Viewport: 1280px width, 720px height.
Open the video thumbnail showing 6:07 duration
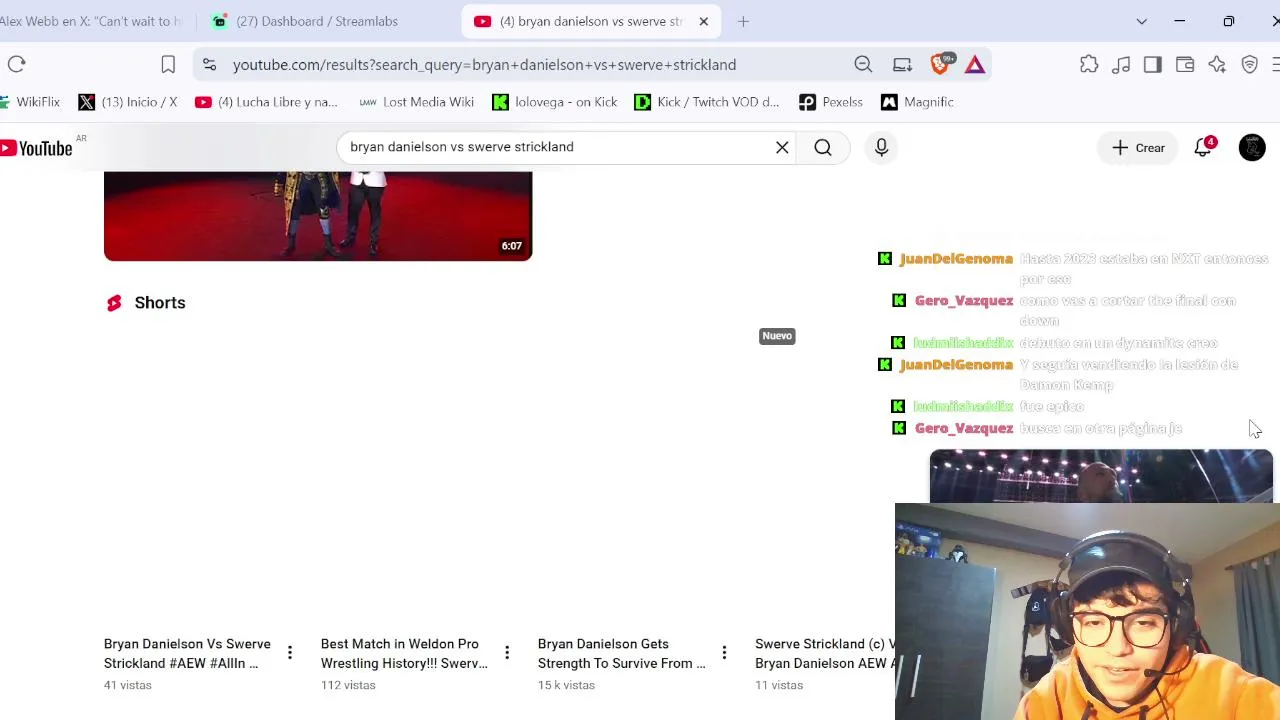318,216
